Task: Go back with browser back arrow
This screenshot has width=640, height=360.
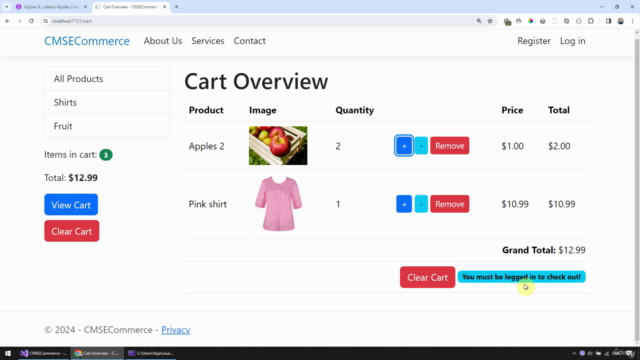Action: (x=7, y=21)
